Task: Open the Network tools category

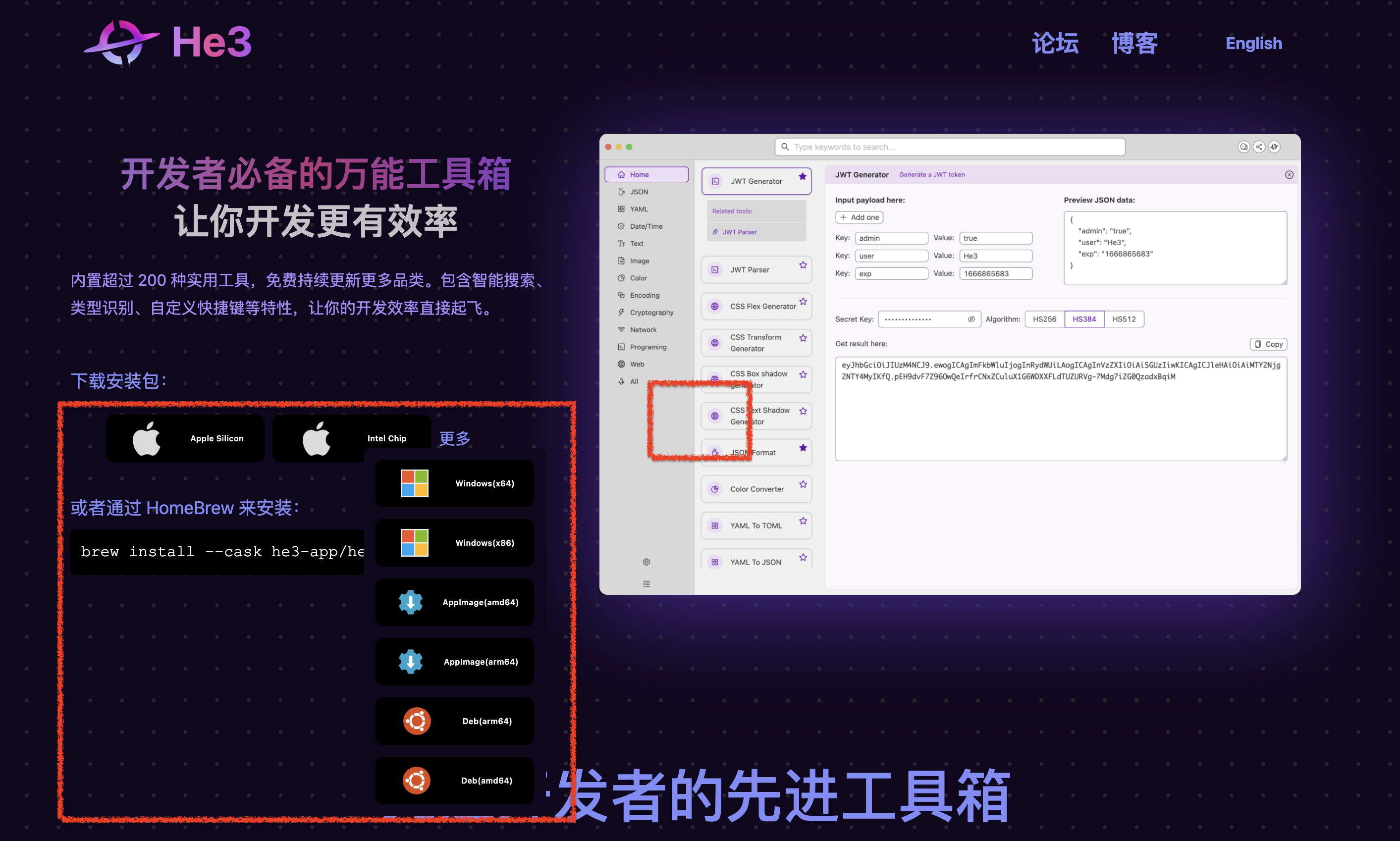Action: 642,329
